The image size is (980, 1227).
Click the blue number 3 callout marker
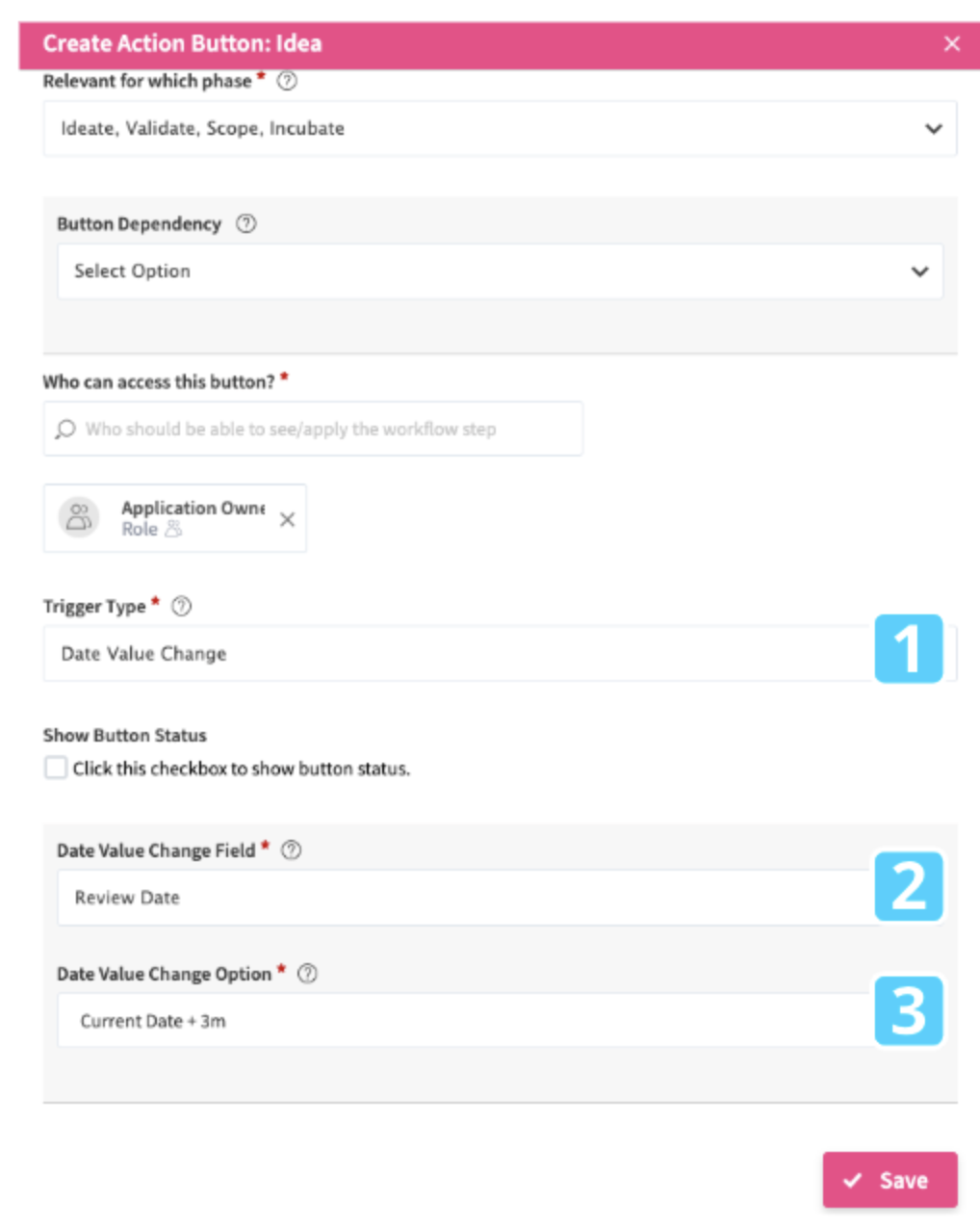908,1010
